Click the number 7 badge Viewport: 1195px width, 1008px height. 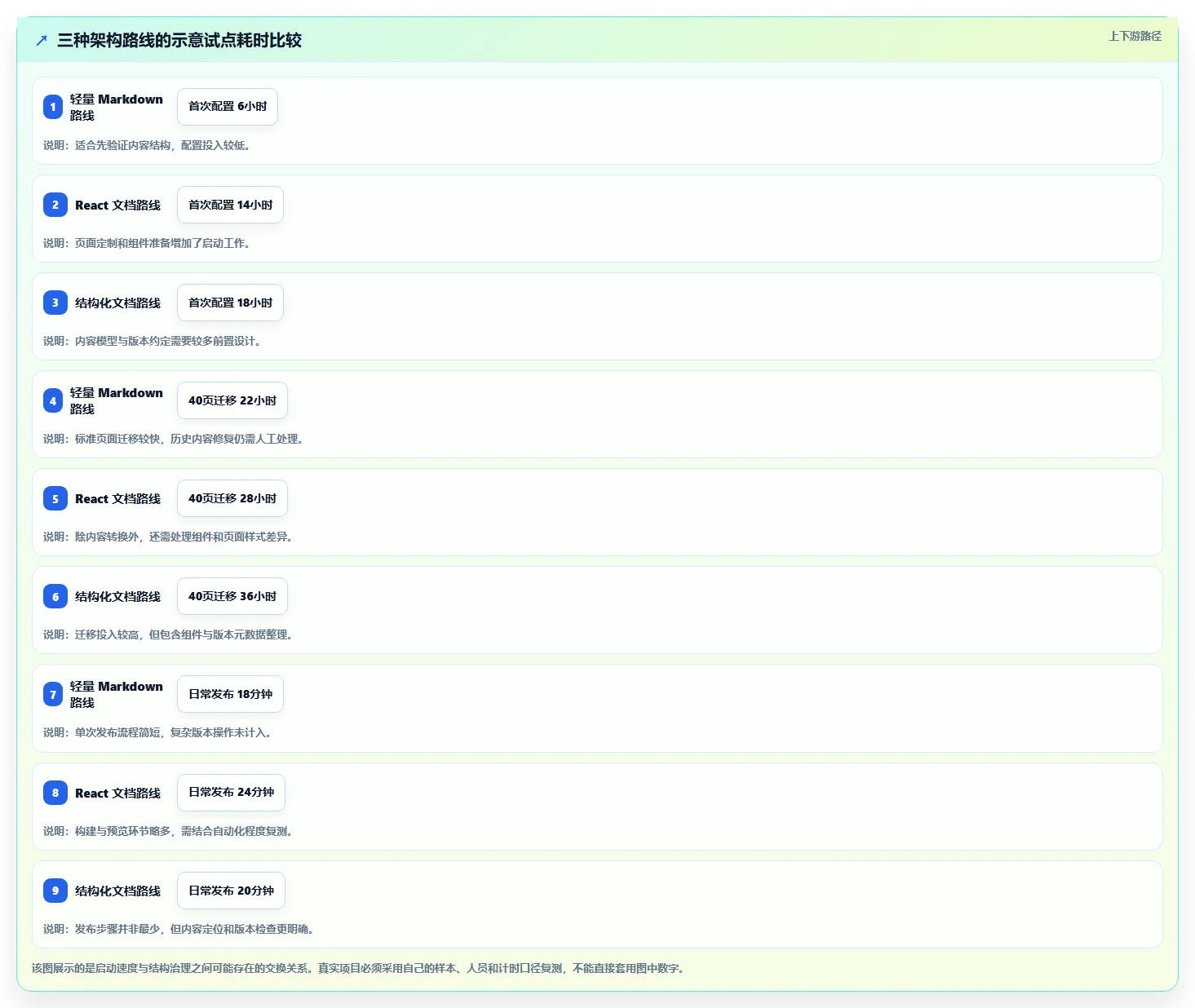[53, 694]
